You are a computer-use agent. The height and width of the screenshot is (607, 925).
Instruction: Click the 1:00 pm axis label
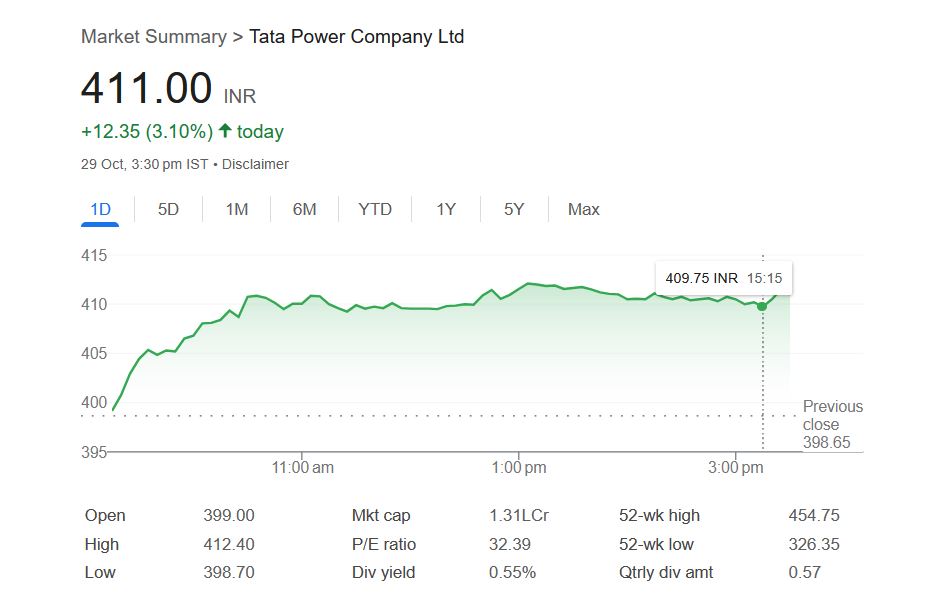tap(519, 467)
